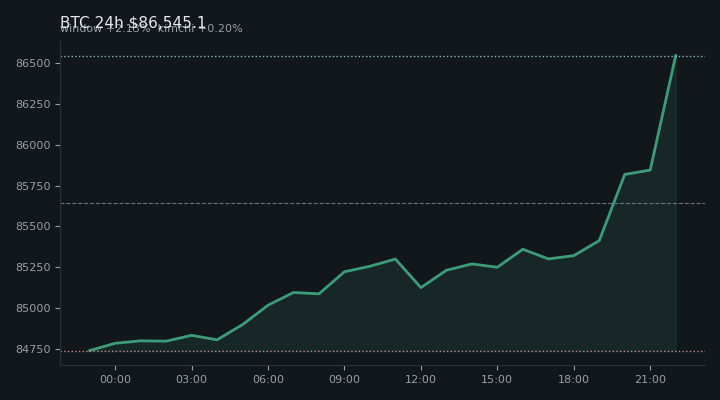Click the 09:00 time axis label
The height and width of the screenshot is (400, 720).
pyautogui.click(x=344, y=379)
